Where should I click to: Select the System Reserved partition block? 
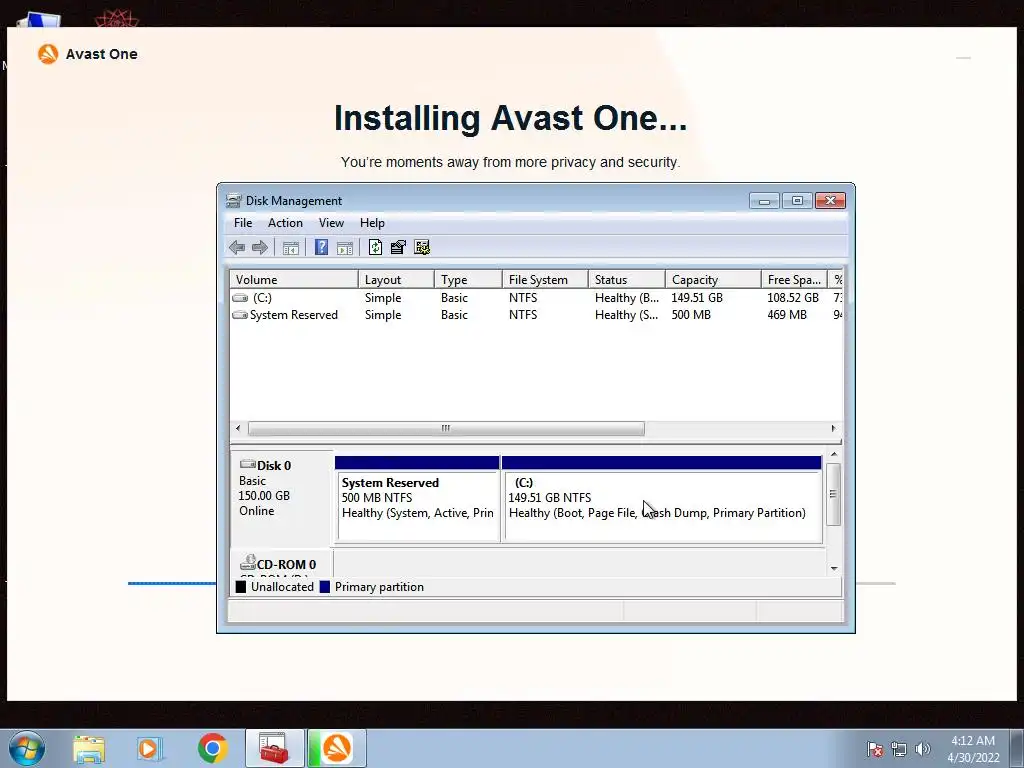pos(417,500)
